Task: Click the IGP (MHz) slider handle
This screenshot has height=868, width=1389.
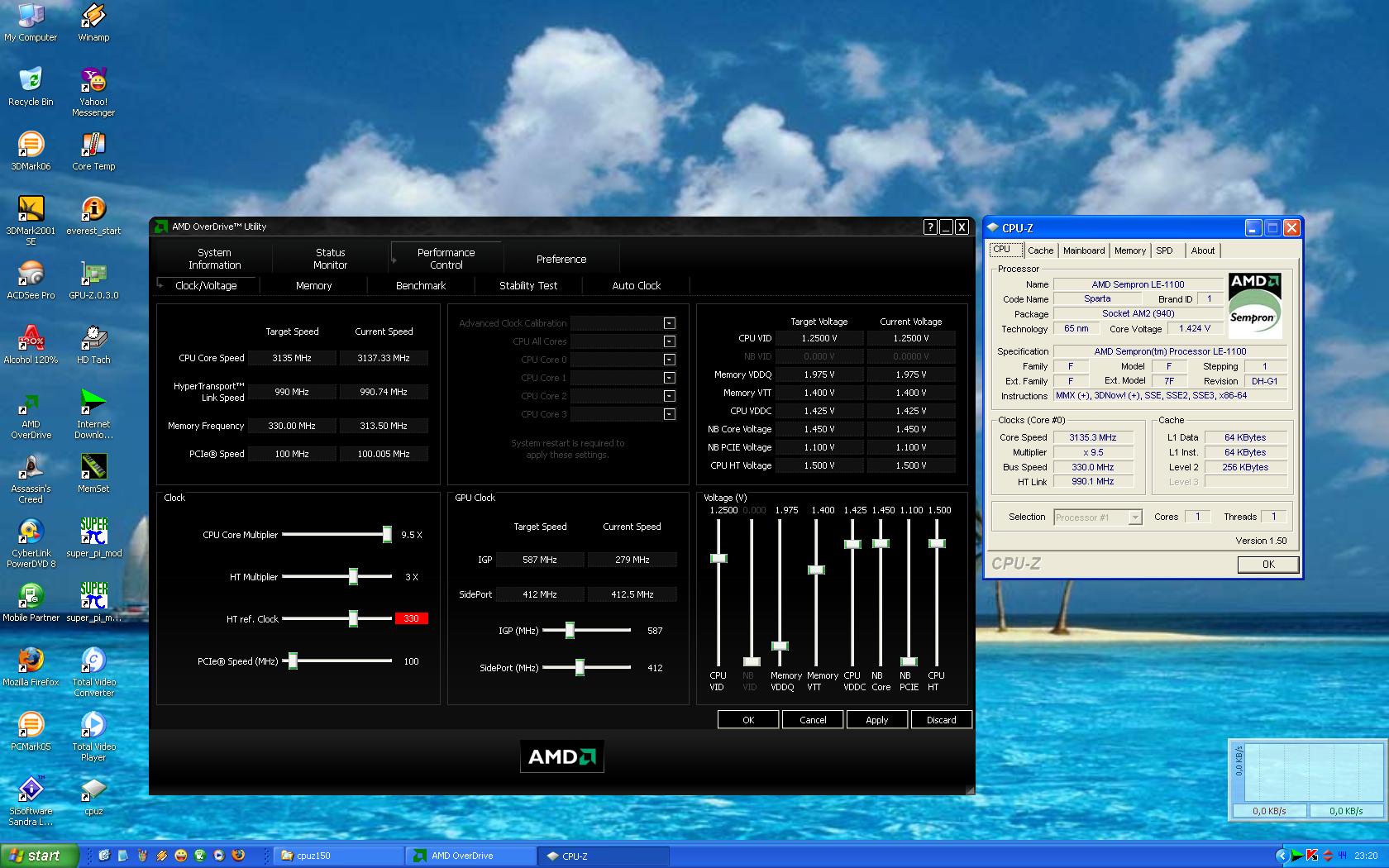Action: click(x=570, y=631)
